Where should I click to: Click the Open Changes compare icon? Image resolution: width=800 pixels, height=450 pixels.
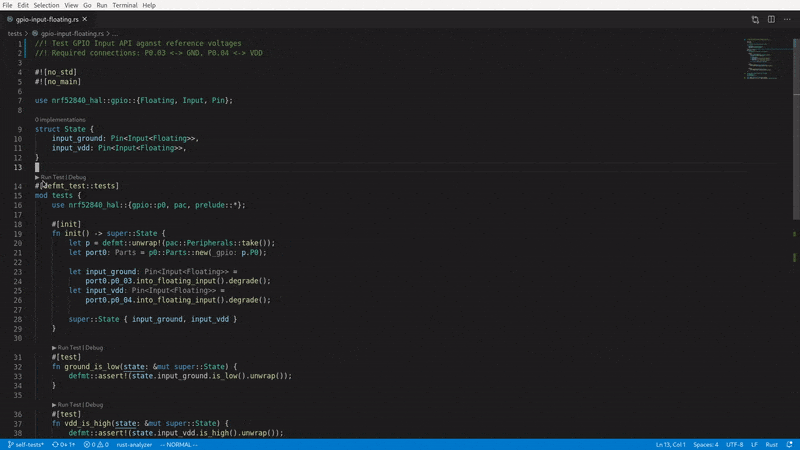(x=755, y=19)
